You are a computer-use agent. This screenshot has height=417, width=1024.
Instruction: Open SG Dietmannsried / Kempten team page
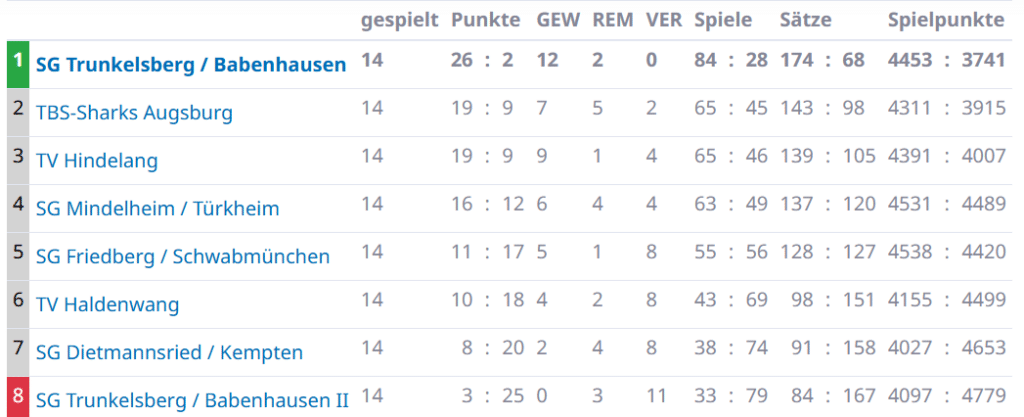click(x=169, y=352)
